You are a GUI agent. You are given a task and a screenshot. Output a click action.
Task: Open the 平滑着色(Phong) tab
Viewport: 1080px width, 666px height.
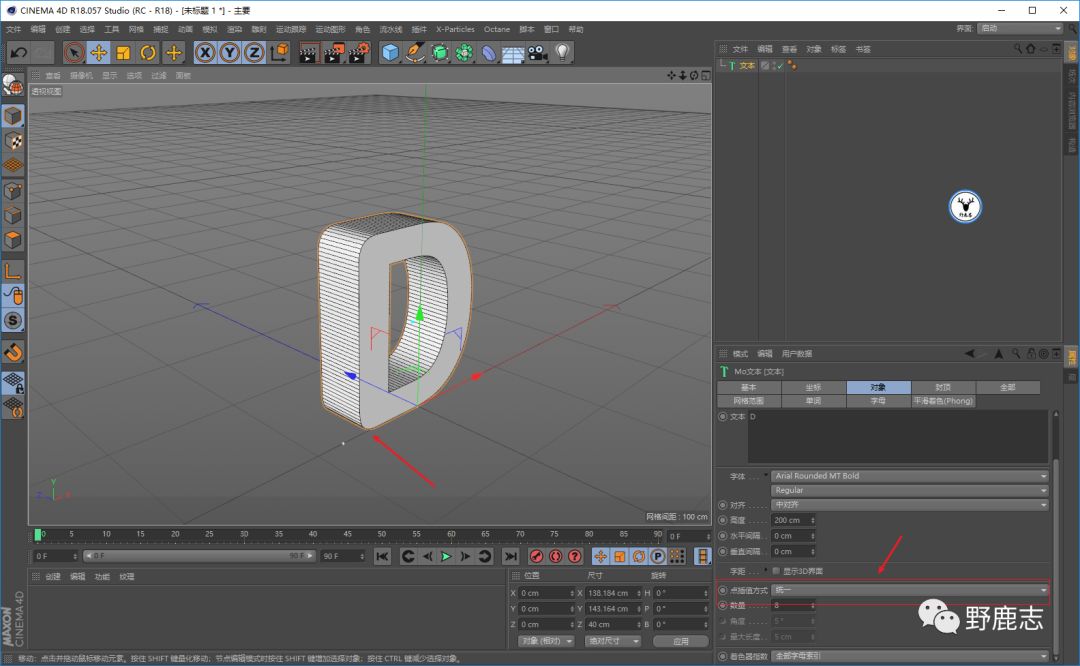pos(943,401)
